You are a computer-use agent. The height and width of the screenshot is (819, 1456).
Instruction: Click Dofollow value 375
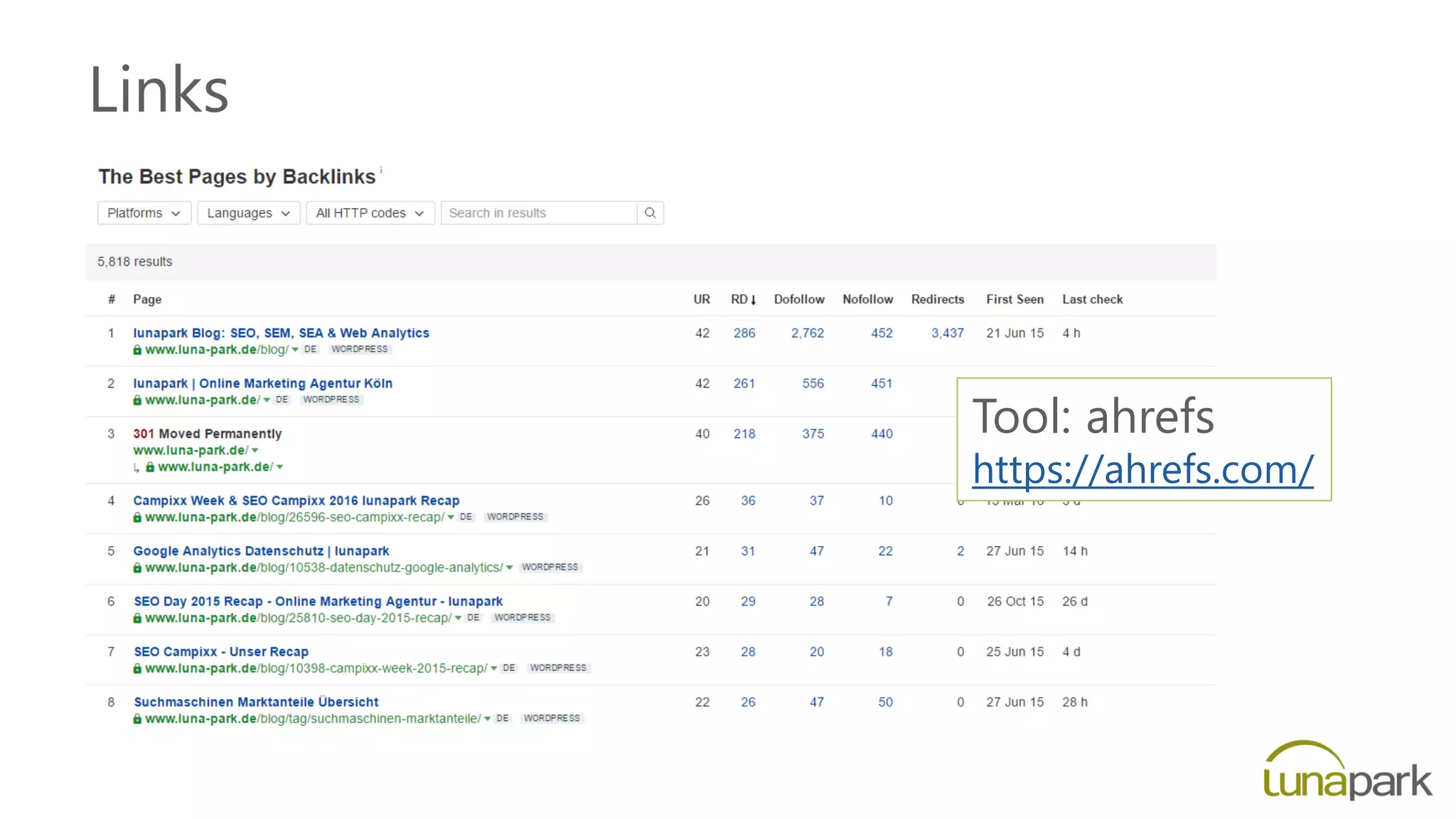813,434
